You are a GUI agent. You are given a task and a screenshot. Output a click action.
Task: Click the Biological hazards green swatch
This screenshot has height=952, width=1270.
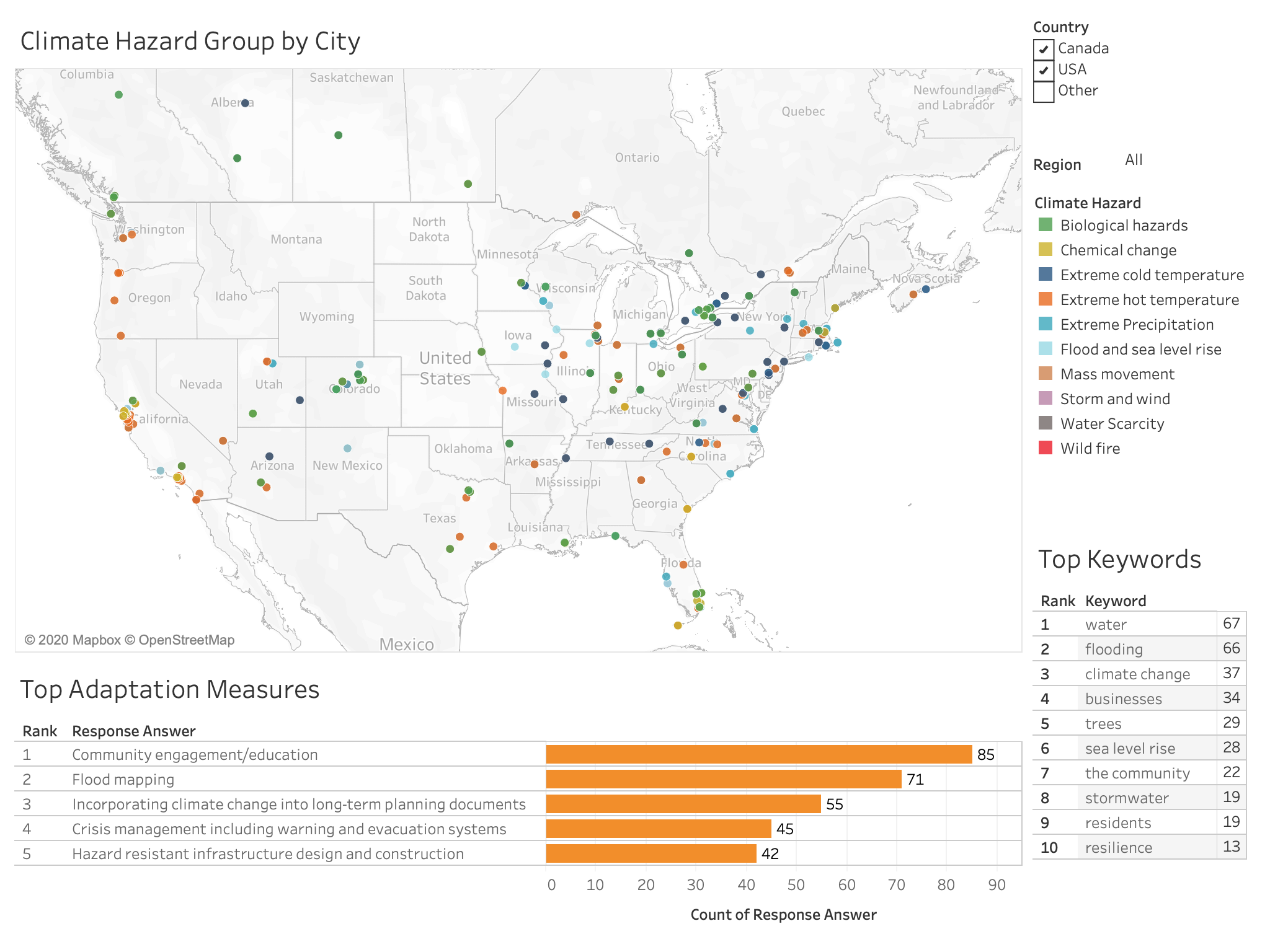coord(1046,225)
